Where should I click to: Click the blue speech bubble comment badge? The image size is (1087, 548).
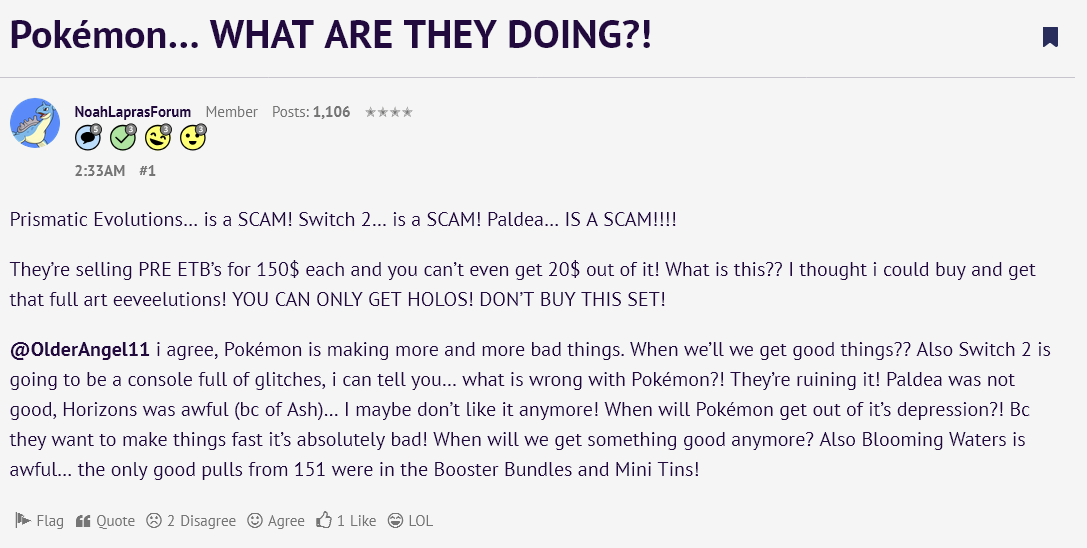tap(88, 138)
